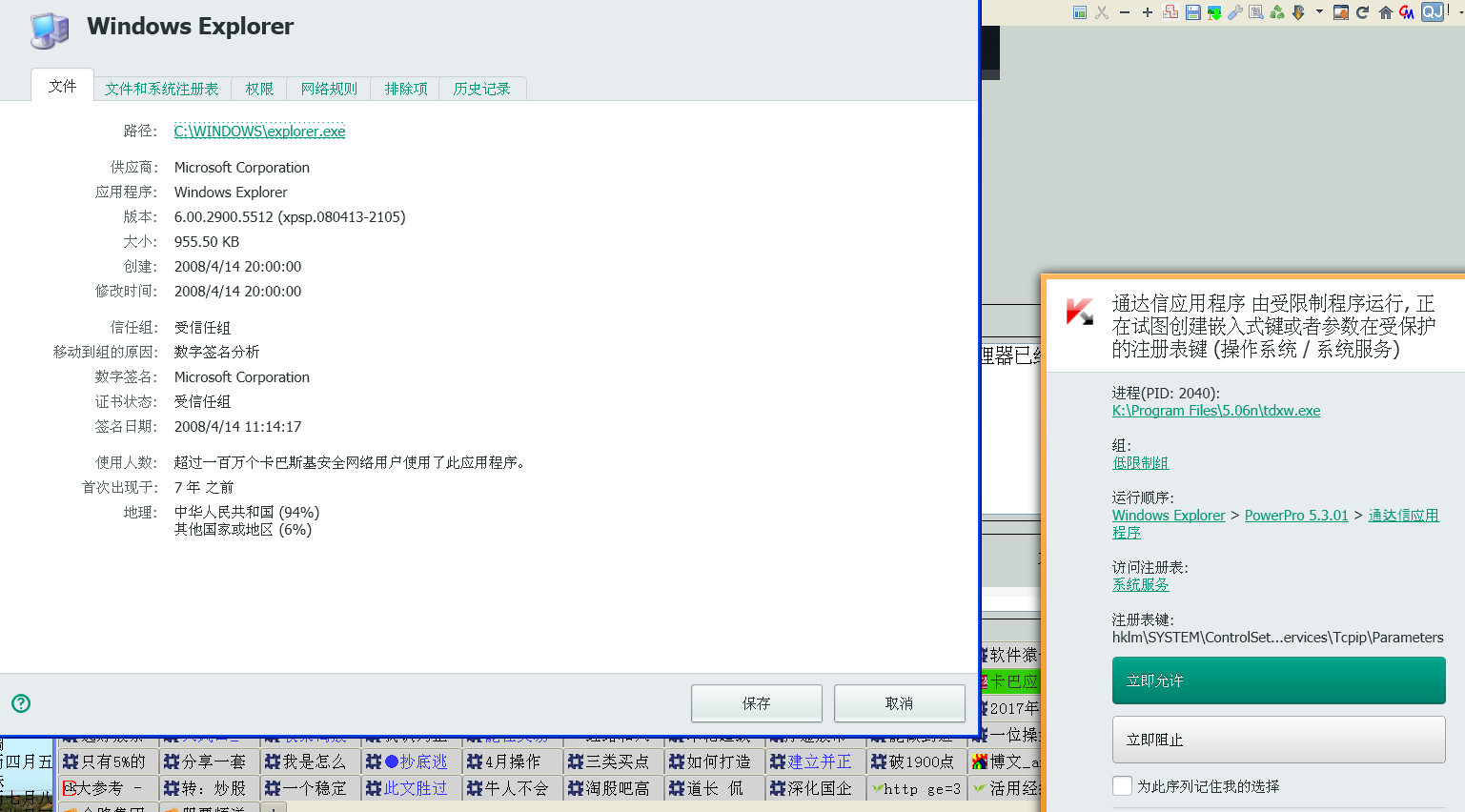Open the 此文胜过 bookmark tab
This screenshot has height=812, width=1465.
point(412,788)
